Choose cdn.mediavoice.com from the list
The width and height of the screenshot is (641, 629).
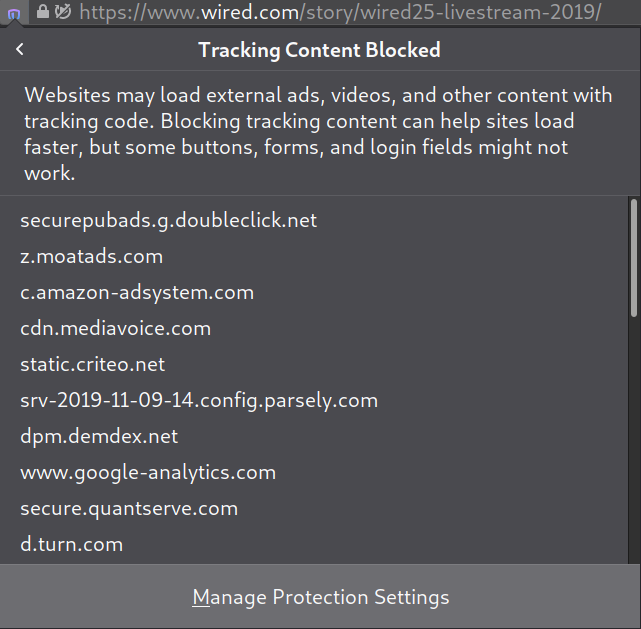click(115, 328)
